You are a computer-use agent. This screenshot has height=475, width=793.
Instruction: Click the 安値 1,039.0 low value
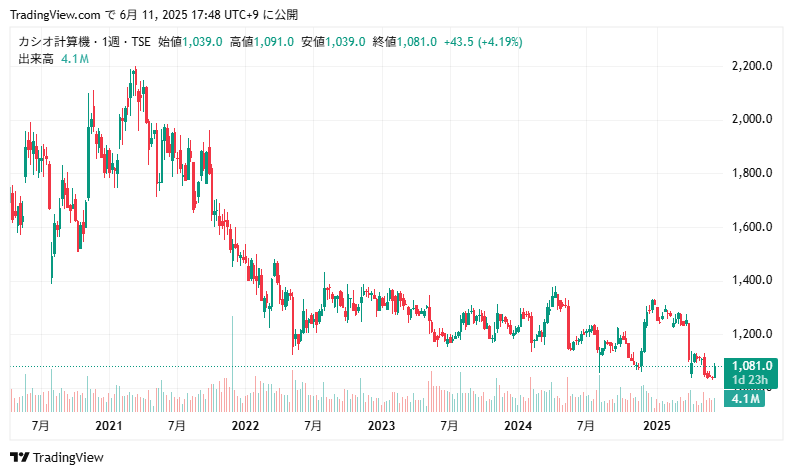click(333, 41)
